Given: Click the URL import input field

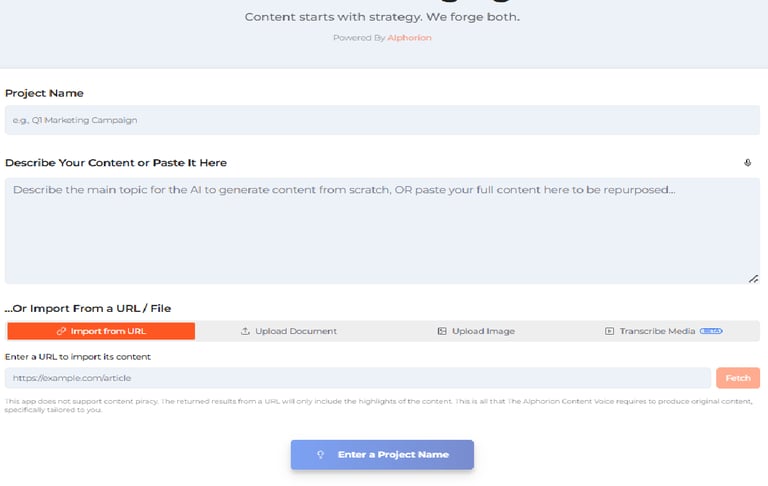Looking at the screenshot, I should coord(358,378).
